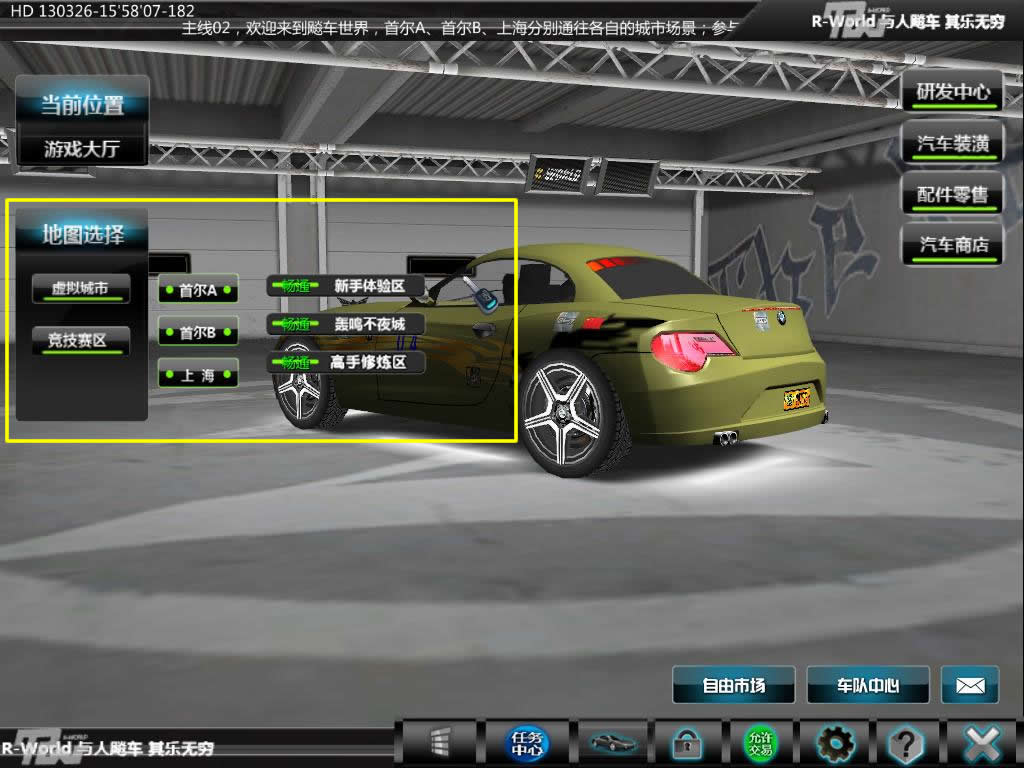Open settings with the gear icon

835,743
